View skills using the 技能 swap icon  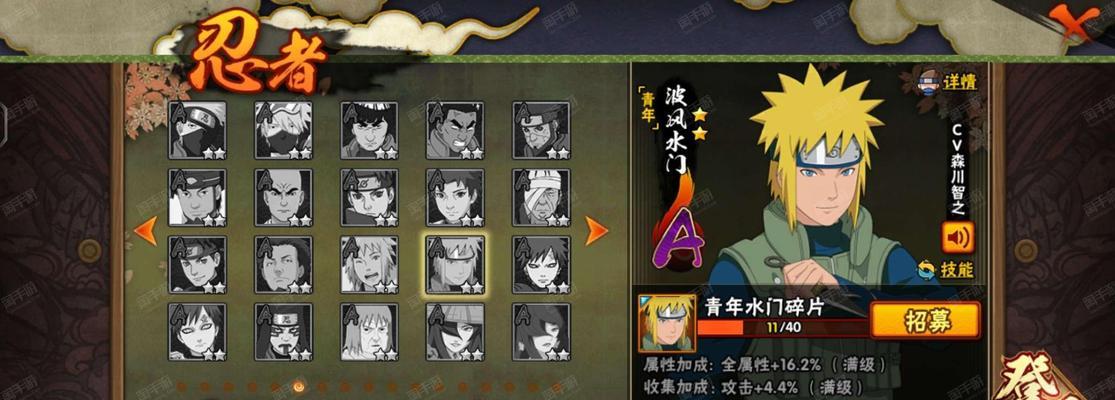[945, 269]
